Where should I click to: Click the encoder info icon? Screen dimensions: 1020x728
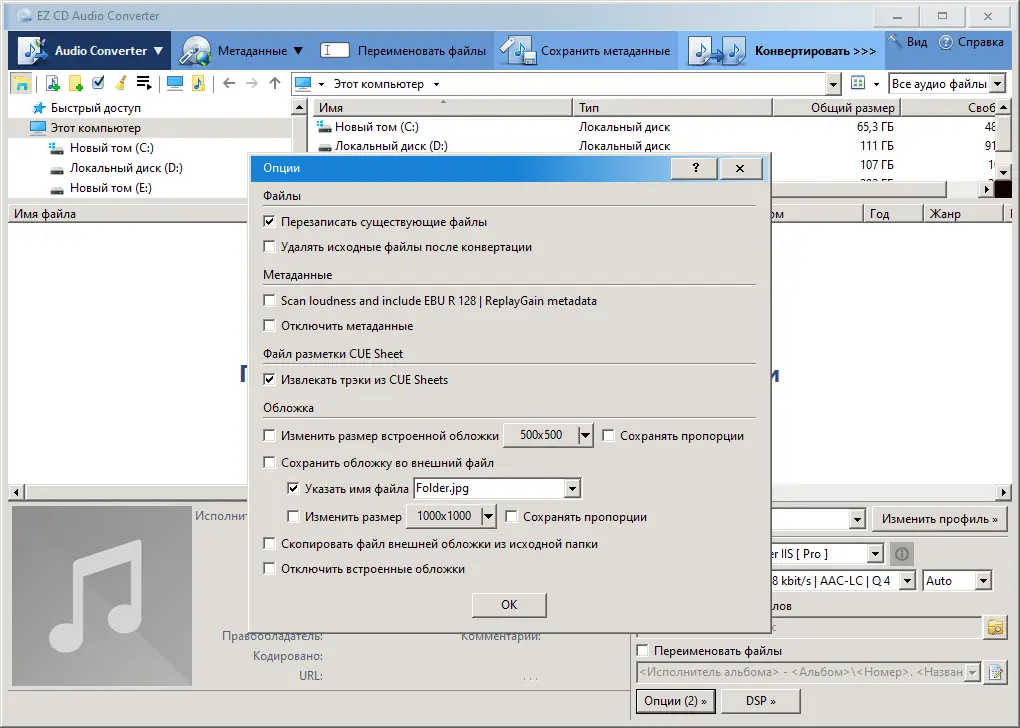902,554
